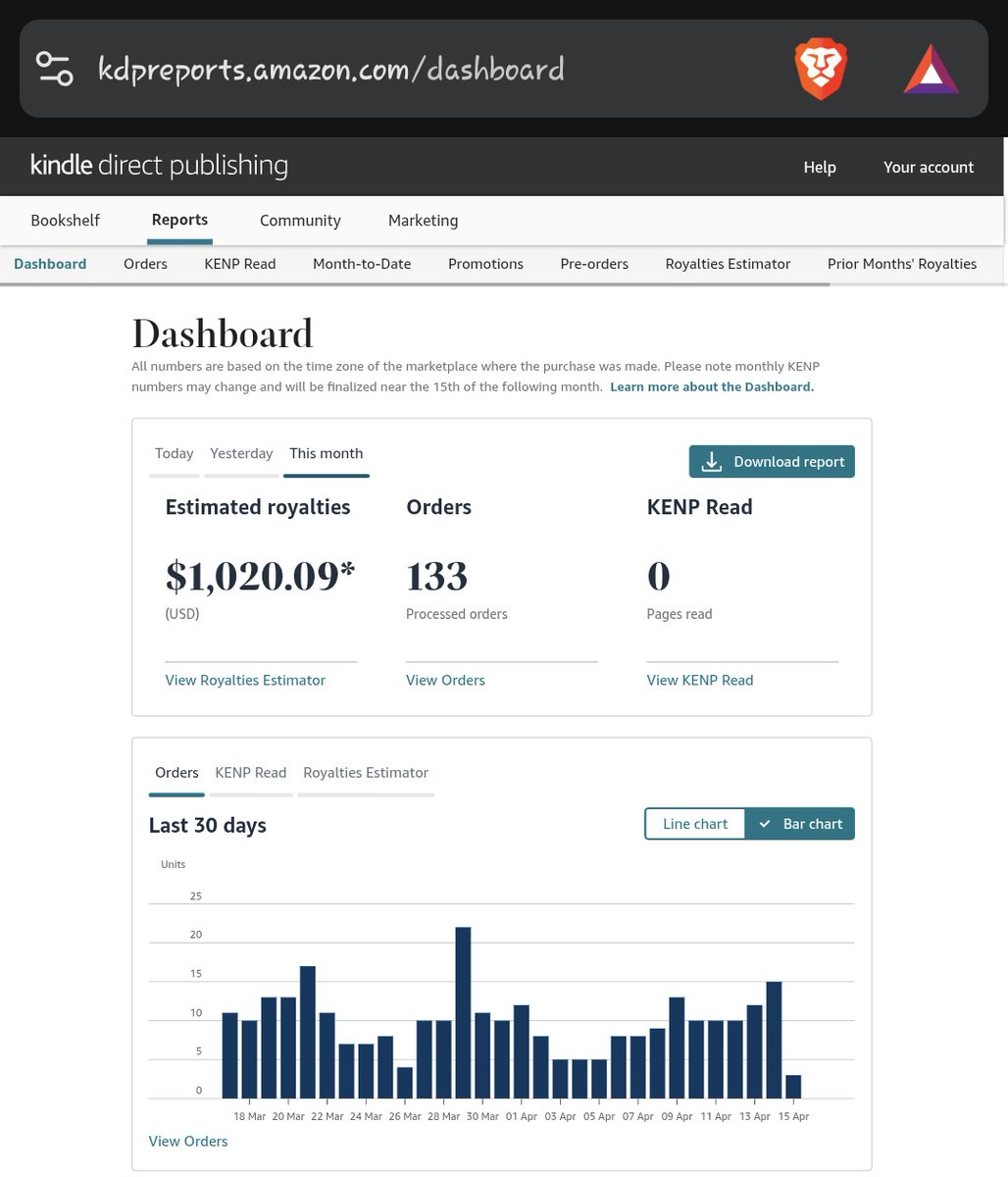Open Royalties Estimator in sub-navigation
1008x1177 pixels.
tap(728, 264)
